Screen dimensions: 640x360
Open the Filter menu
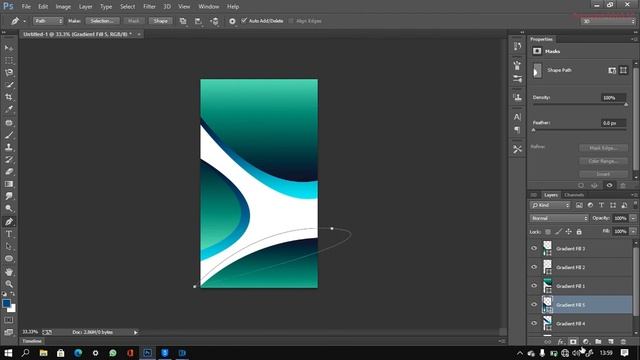coord(149,7)
